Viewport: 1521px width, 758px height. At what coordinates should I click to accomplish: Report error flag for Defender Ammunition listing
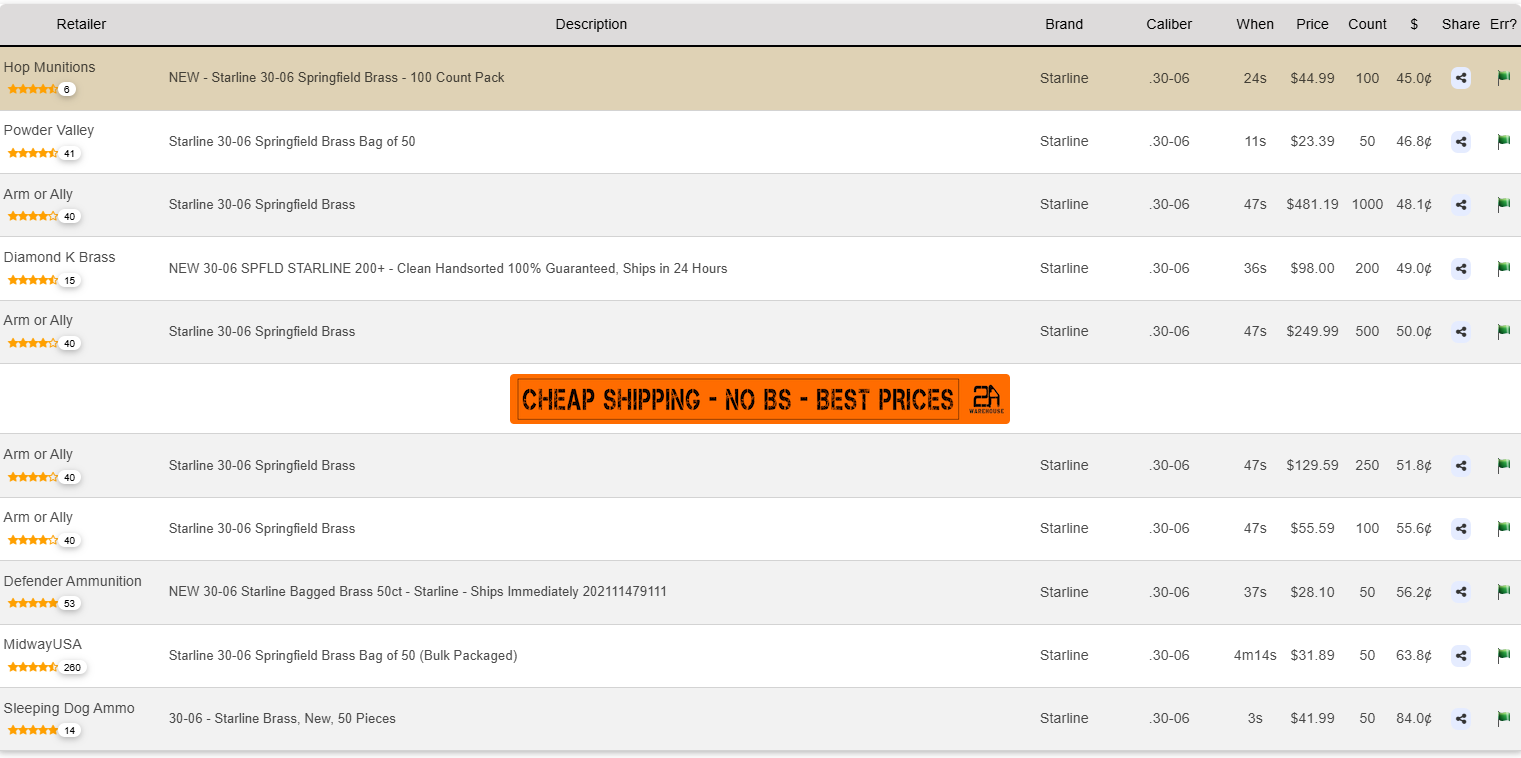coord(1503,592)
